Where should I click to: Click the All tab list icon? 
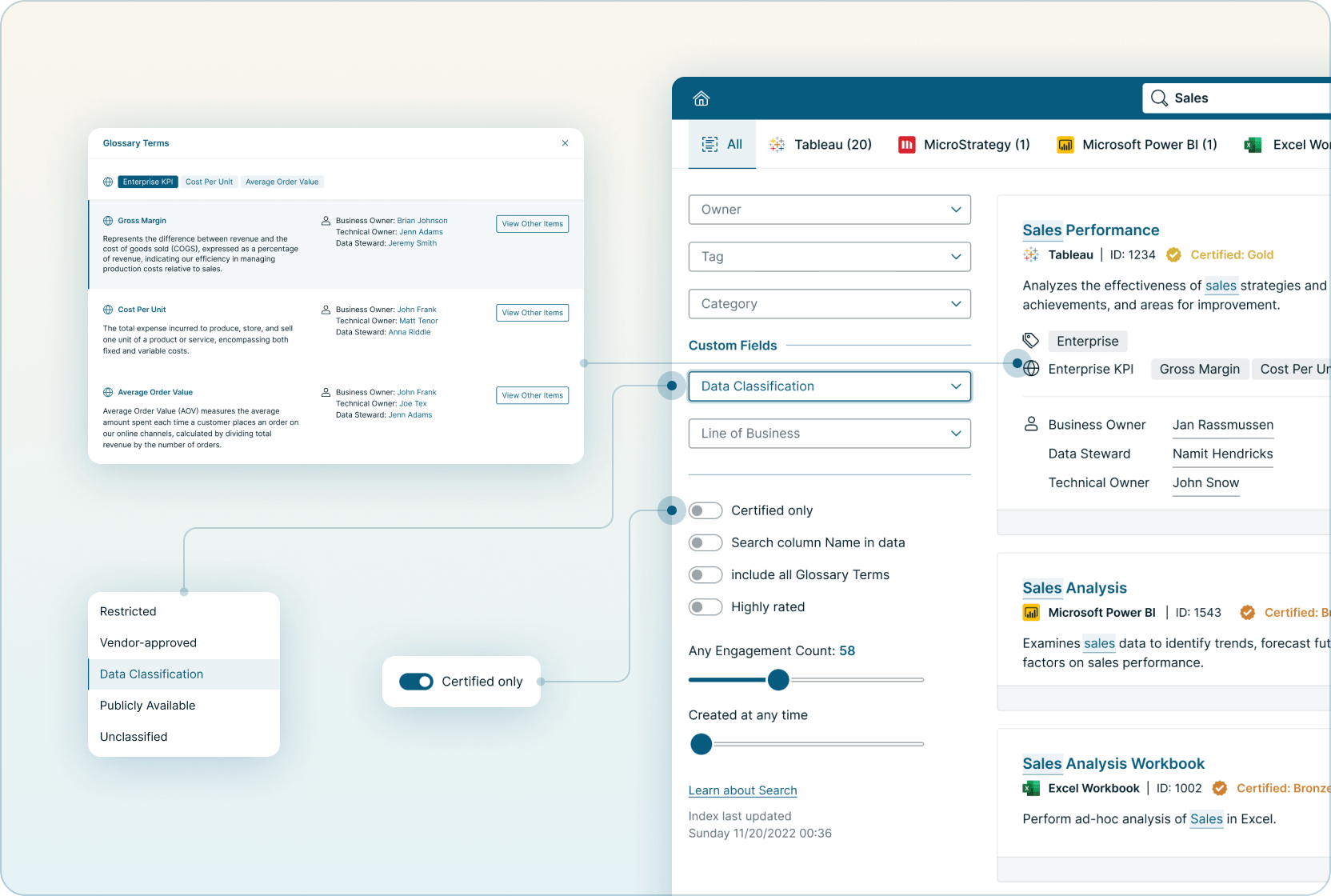click(x=709, y=144)
